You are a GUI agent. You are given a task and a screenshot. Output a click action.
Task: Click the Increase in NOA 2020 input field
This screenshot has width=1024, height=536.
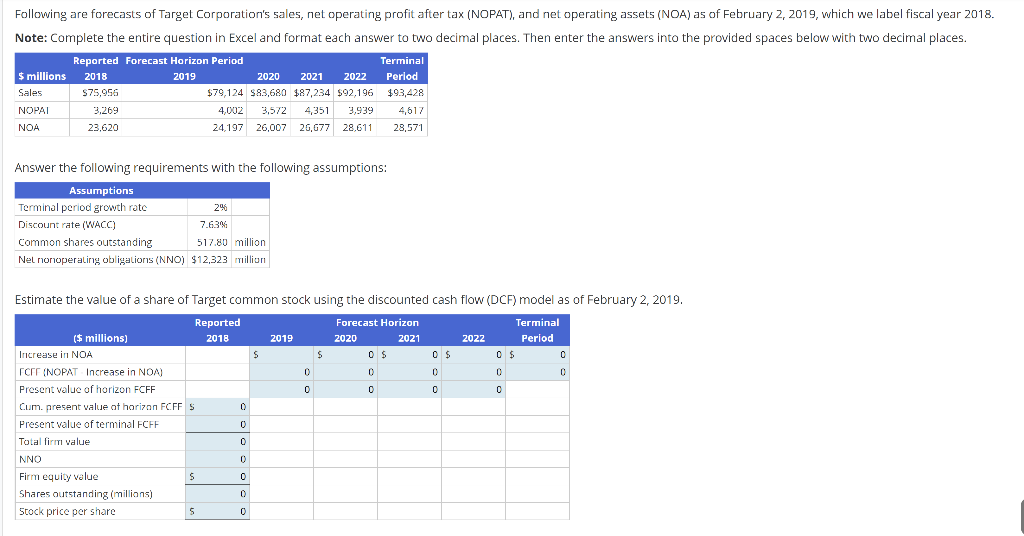(345, 355)
